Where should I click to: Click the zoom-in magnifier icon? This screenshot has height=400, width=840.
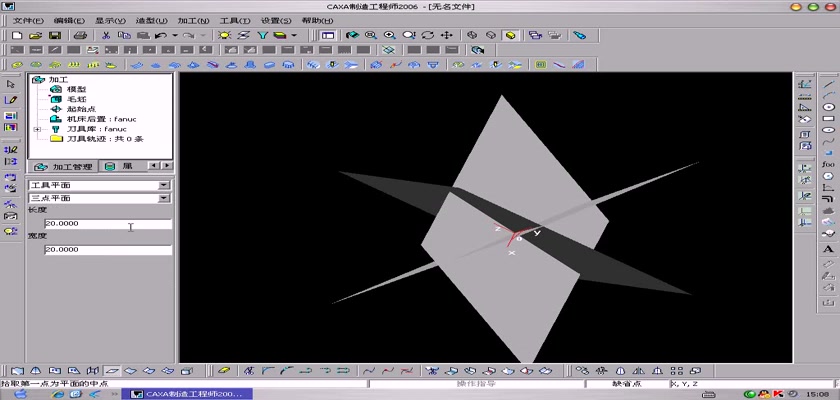click(390, 35)
